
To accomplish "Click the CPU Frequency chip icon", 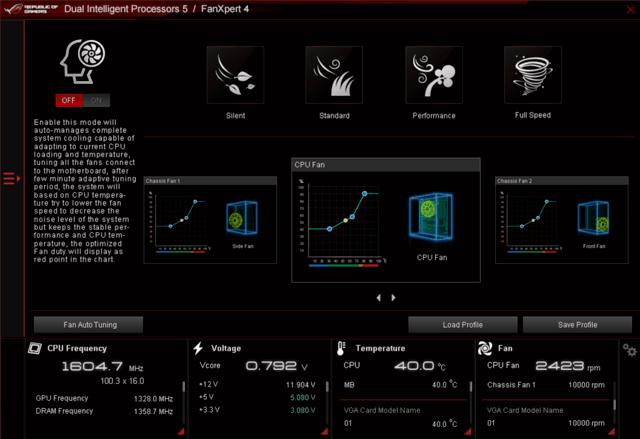I will 35,348.
